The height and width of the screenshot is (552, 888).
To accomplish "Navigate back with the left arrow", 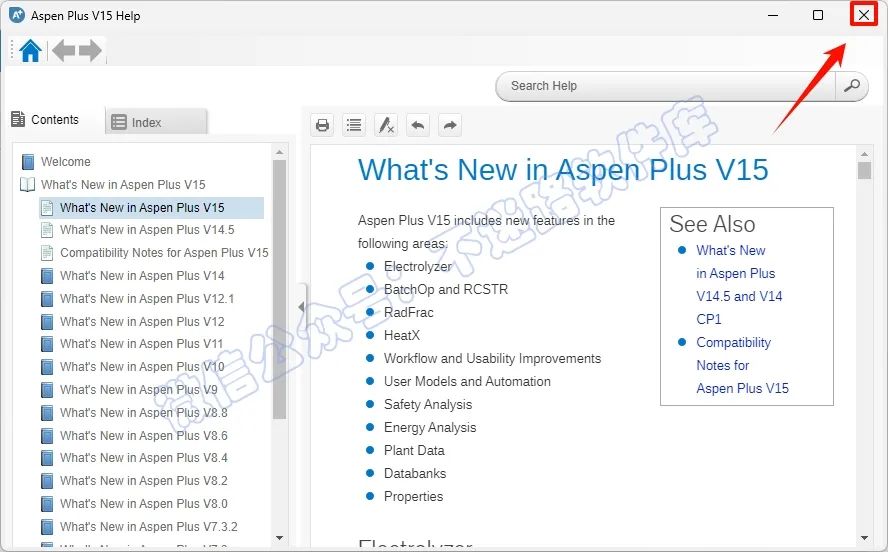I will tap(63, 51).
